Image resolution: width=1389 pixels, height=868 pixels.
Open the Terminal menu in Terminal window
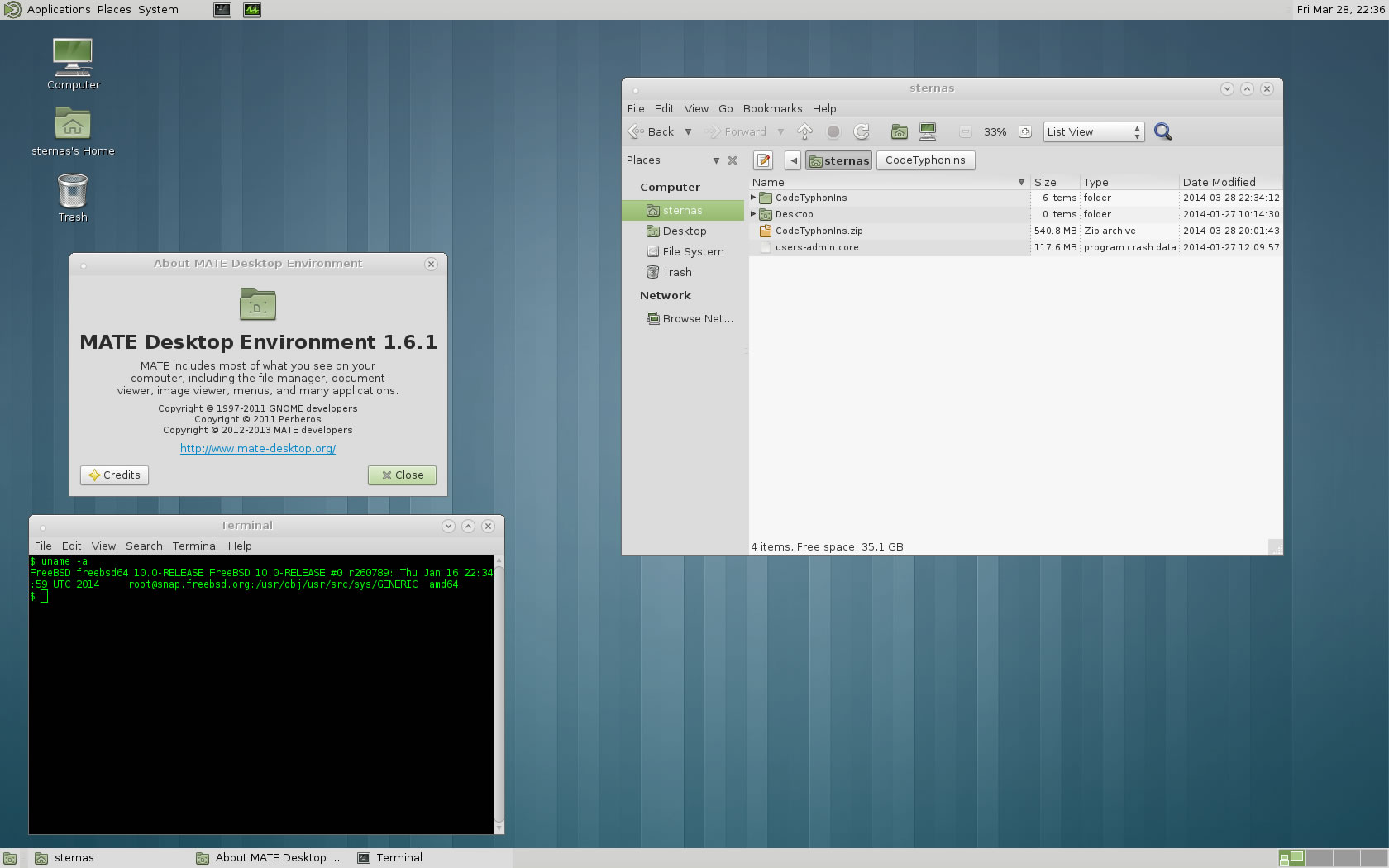coord(195,546)
